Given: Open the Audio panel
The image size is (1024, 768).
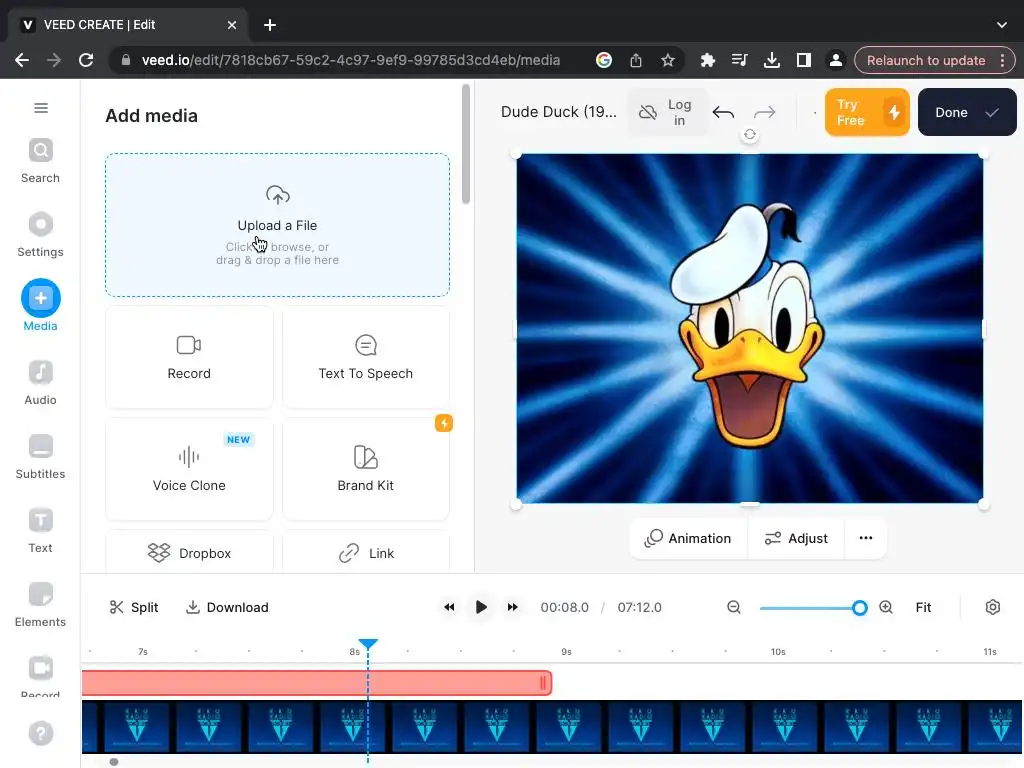Looking at the screenshot, I should coord(40,383).
